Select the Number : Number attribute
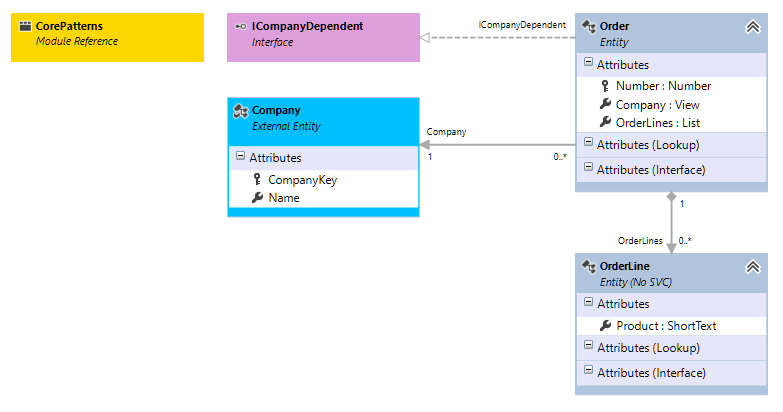This screenshot has height=412, width=783. [x=663, y=86]
